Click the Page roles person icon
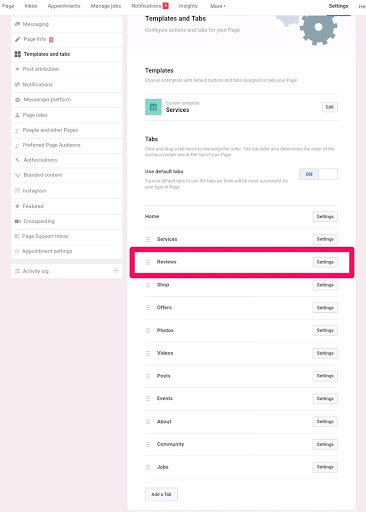The width and height of the screenshot is (366, 512). [x=17, y=115]
